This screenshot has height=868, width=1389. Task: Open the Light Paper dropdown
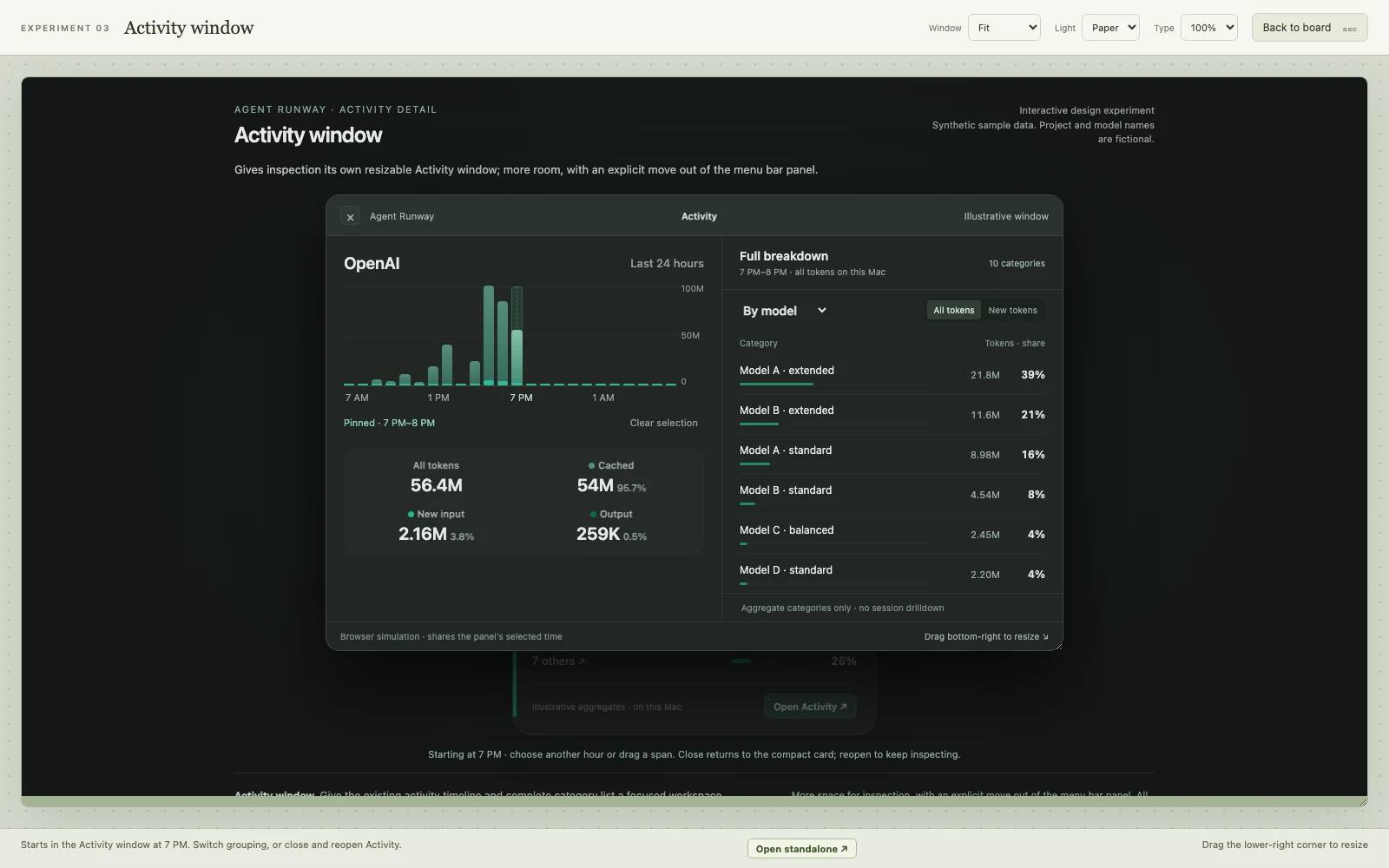[1110, 28]
